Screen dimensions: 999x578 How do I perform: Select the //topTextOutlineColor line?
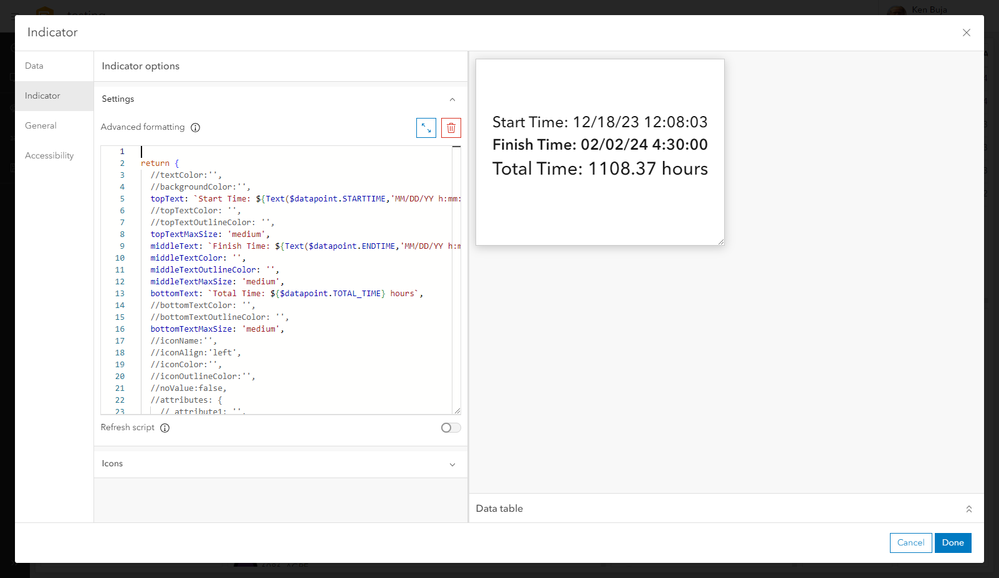coord(212,222)
